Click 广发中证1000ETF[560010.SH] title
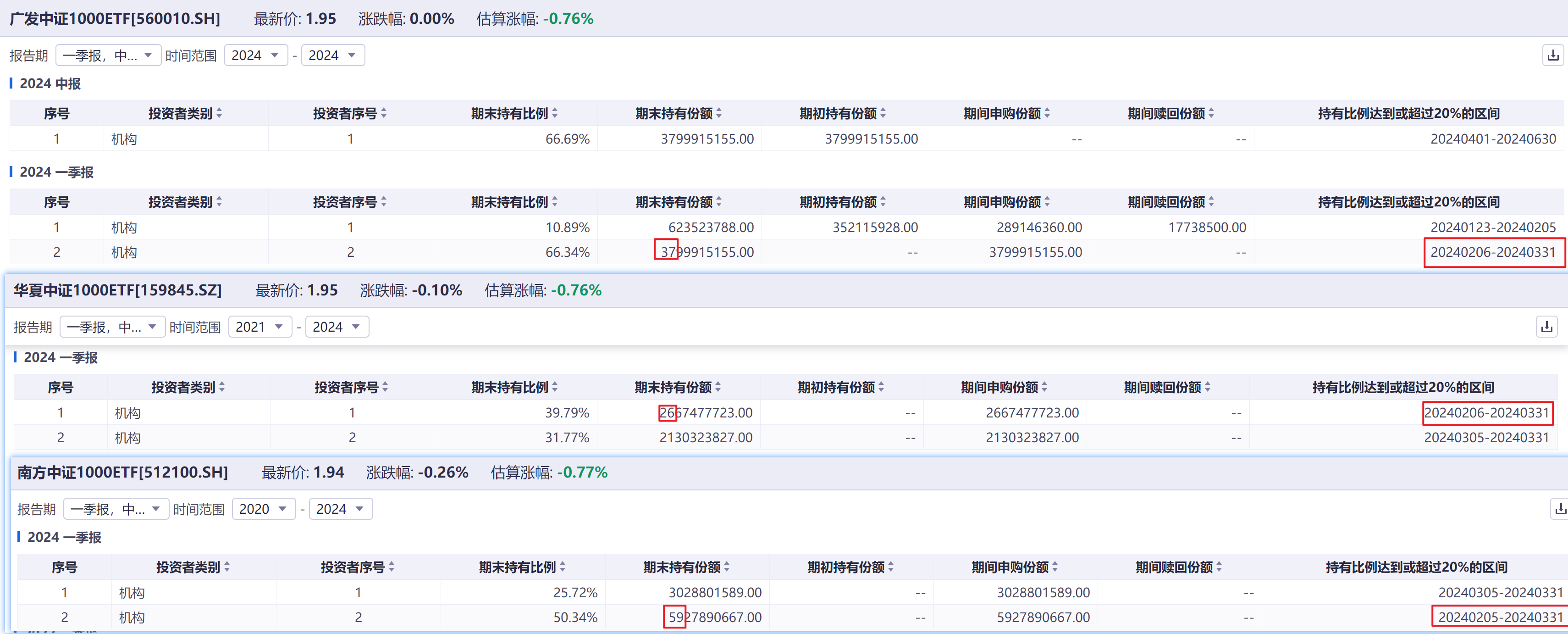This screenshot has height=634, width=1568. coord(115,19)
